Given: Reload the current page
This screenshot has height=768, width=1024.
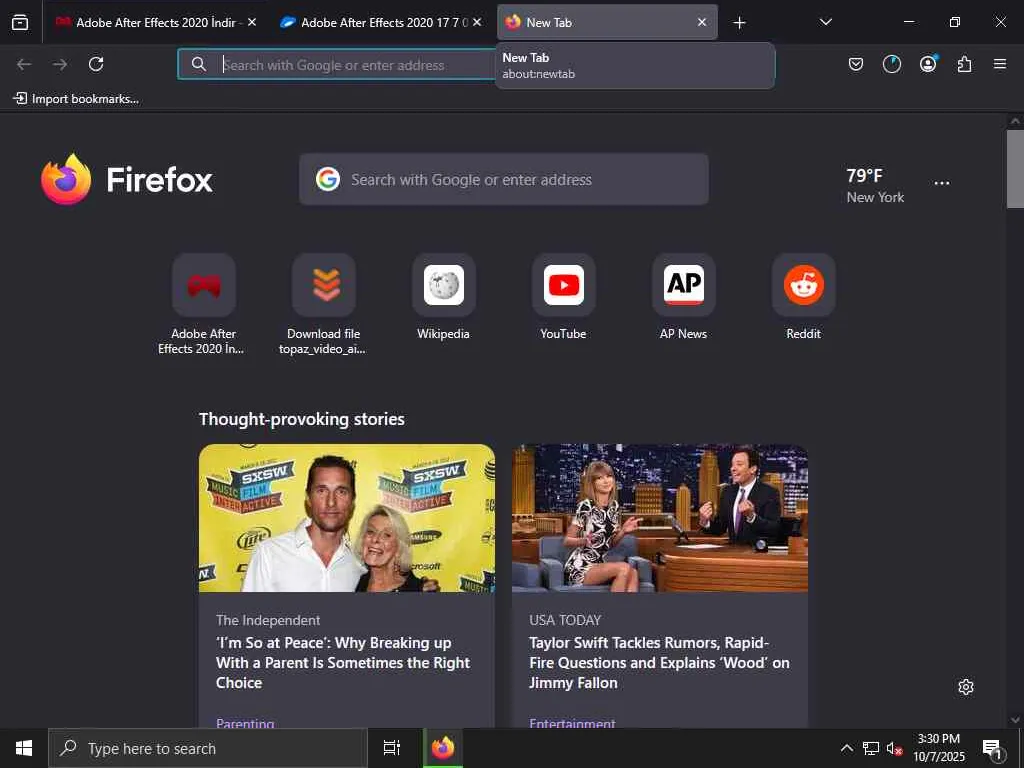Looking at the screenshot, I should [96, 64].
